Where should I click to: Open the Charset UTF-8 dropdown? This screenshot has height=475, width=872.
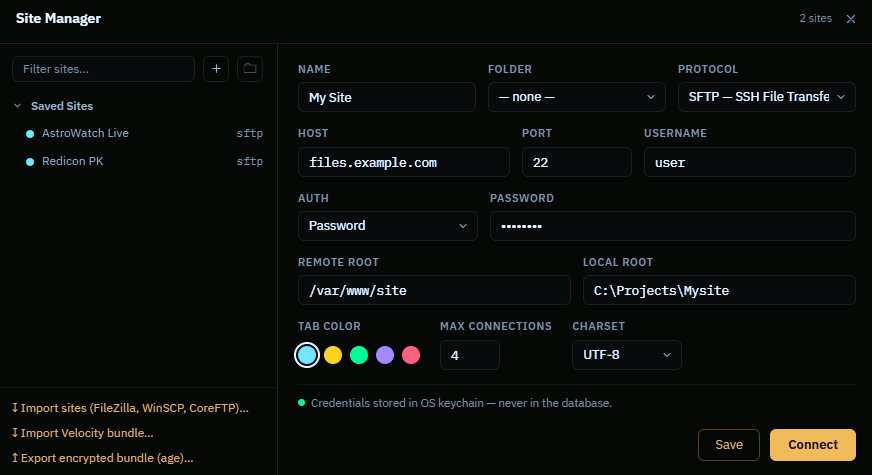click(627, 355)
